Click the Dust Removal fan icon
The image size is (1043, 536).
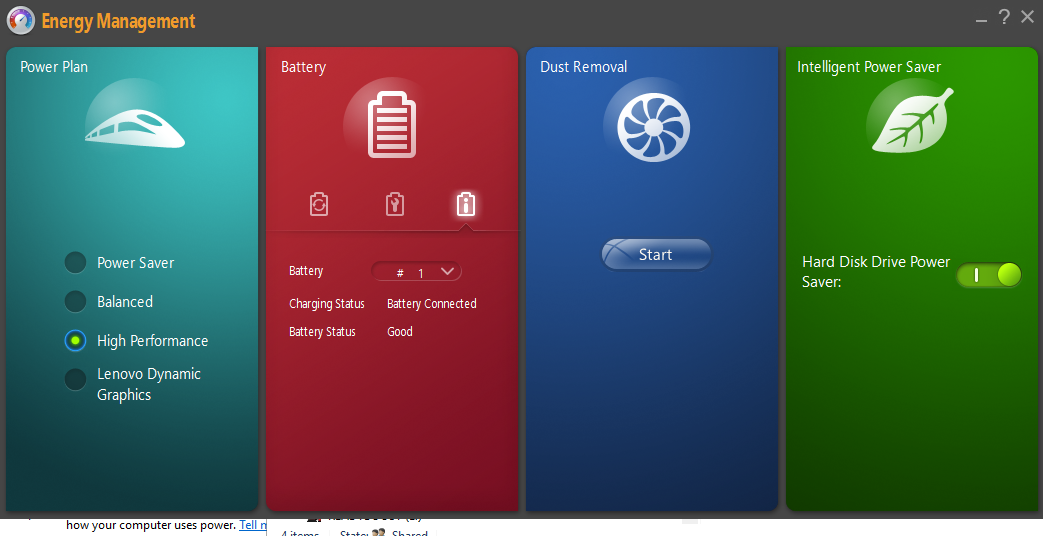pyautogui.click(x=653, y=127)
